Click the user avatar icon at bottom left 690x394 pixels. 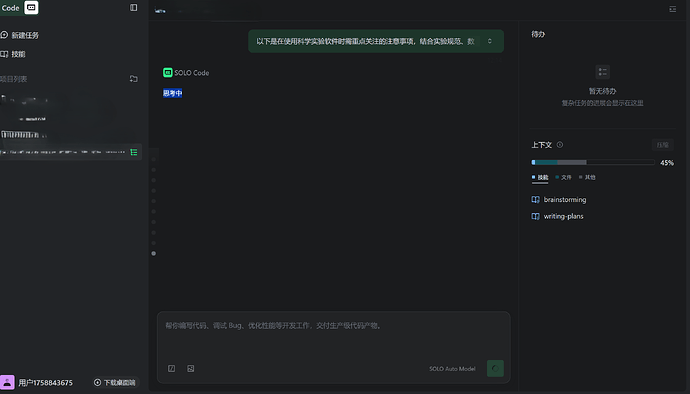click(x=7, y=382)
